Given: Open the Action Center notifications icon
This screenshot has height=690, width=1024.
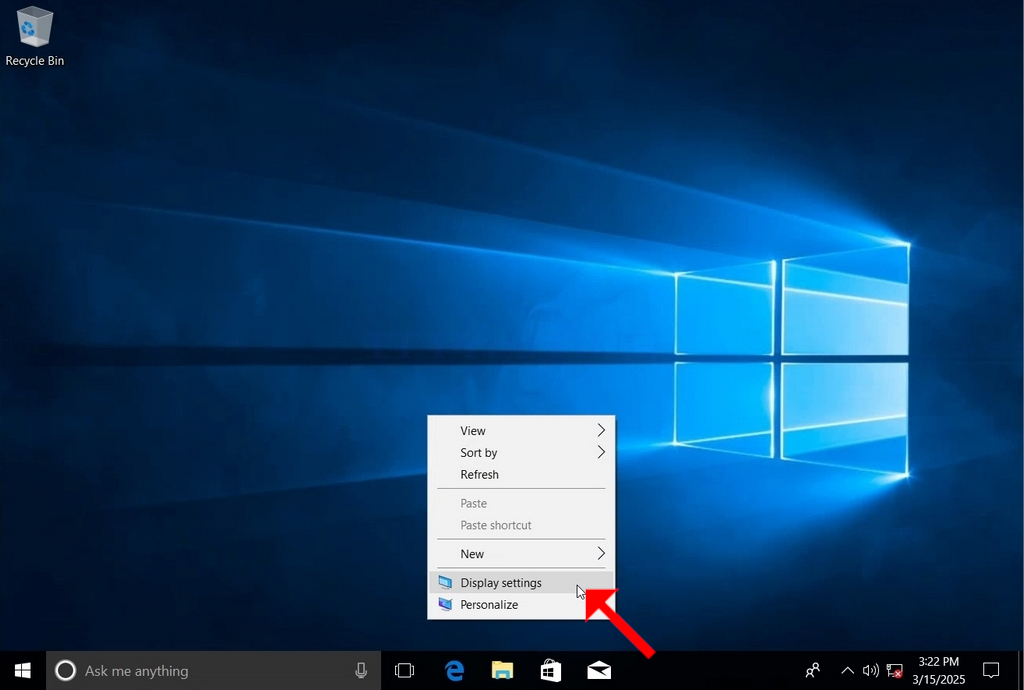Looking at the screenshot, I should coord(991,670).
